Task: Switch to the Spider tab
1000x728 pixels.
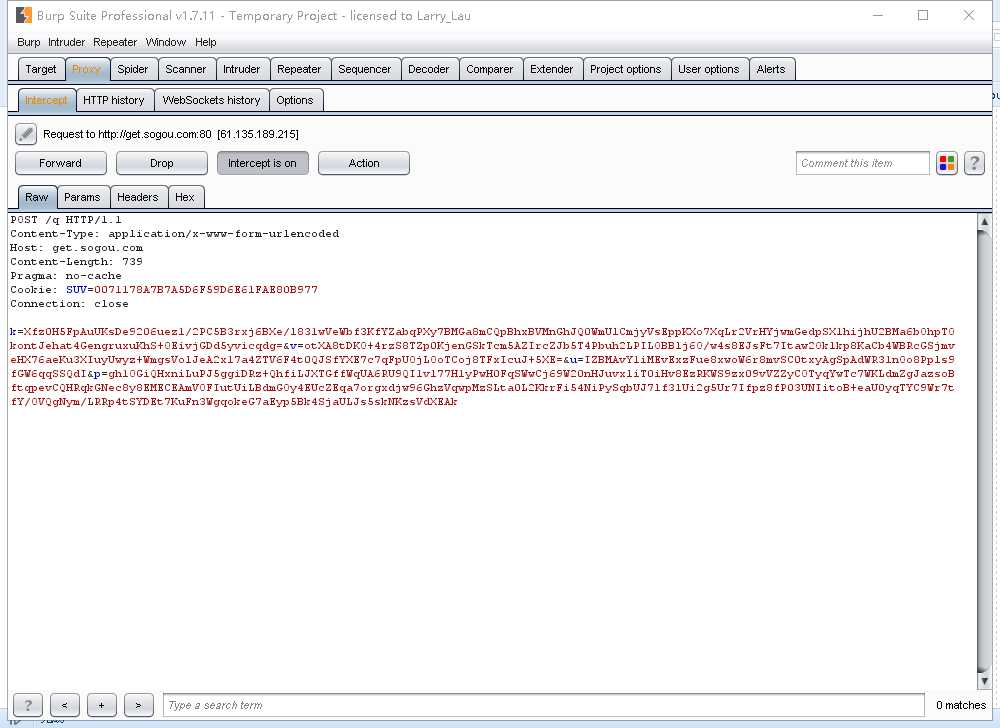Action: click(x=133, y=69)
